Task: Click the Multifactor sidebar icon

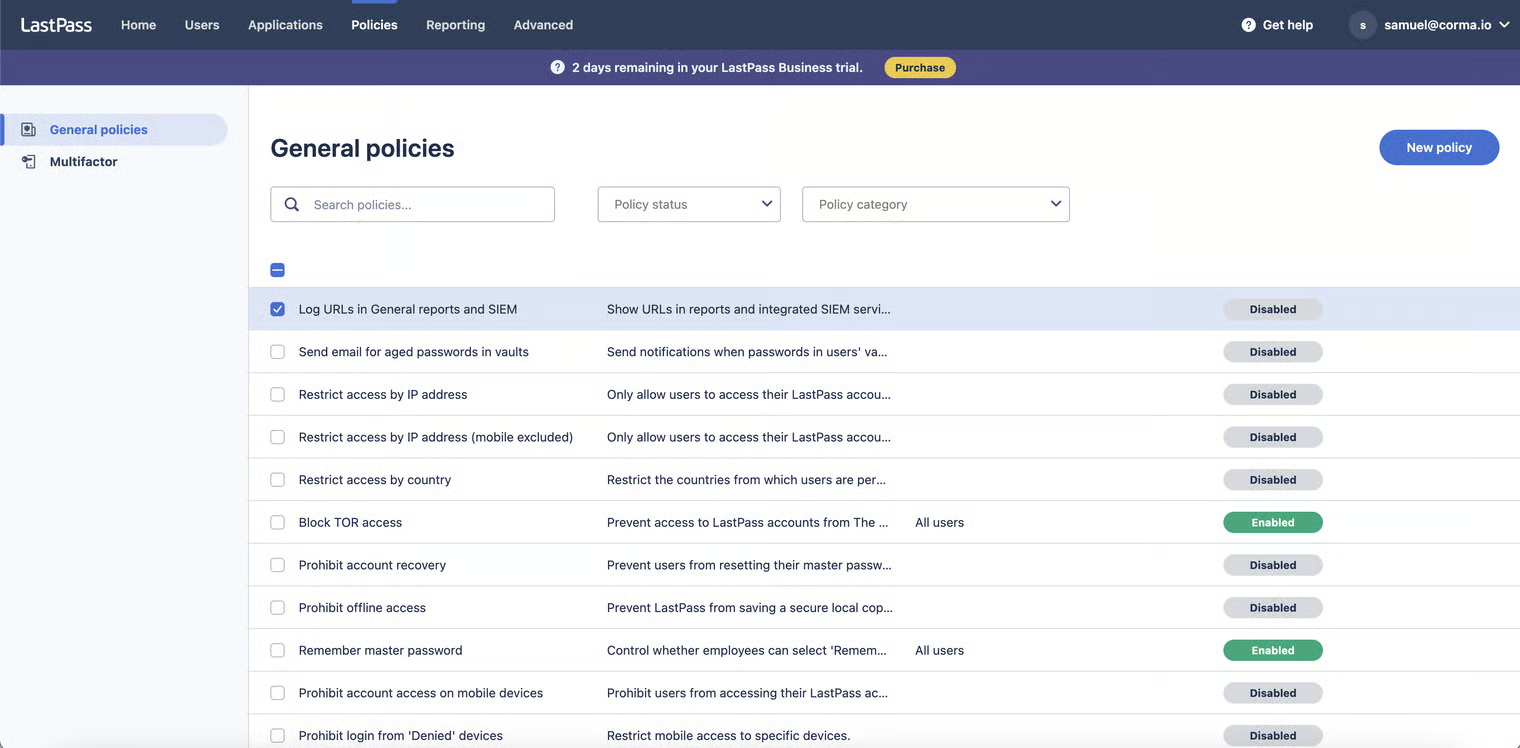Action: pyautogui.click(x=29, y=162)
